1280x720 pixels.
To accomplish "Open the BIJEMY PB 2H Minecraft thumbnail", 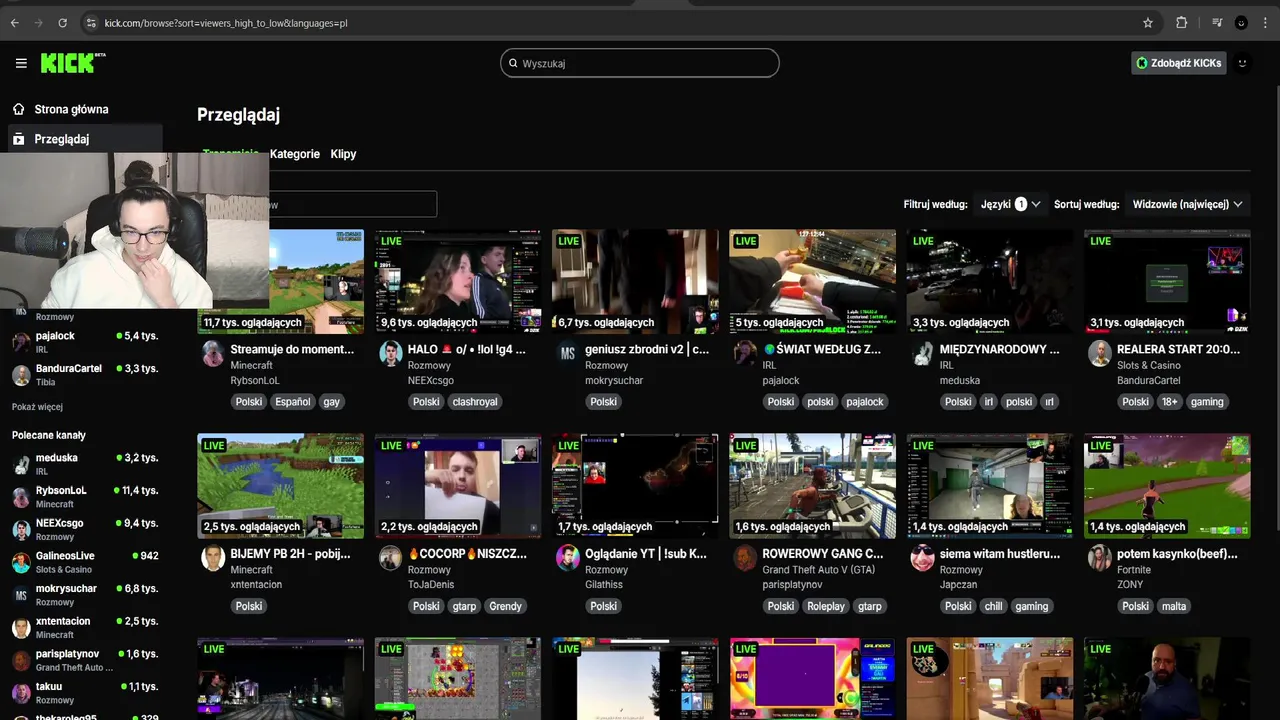I will [280, 485].
